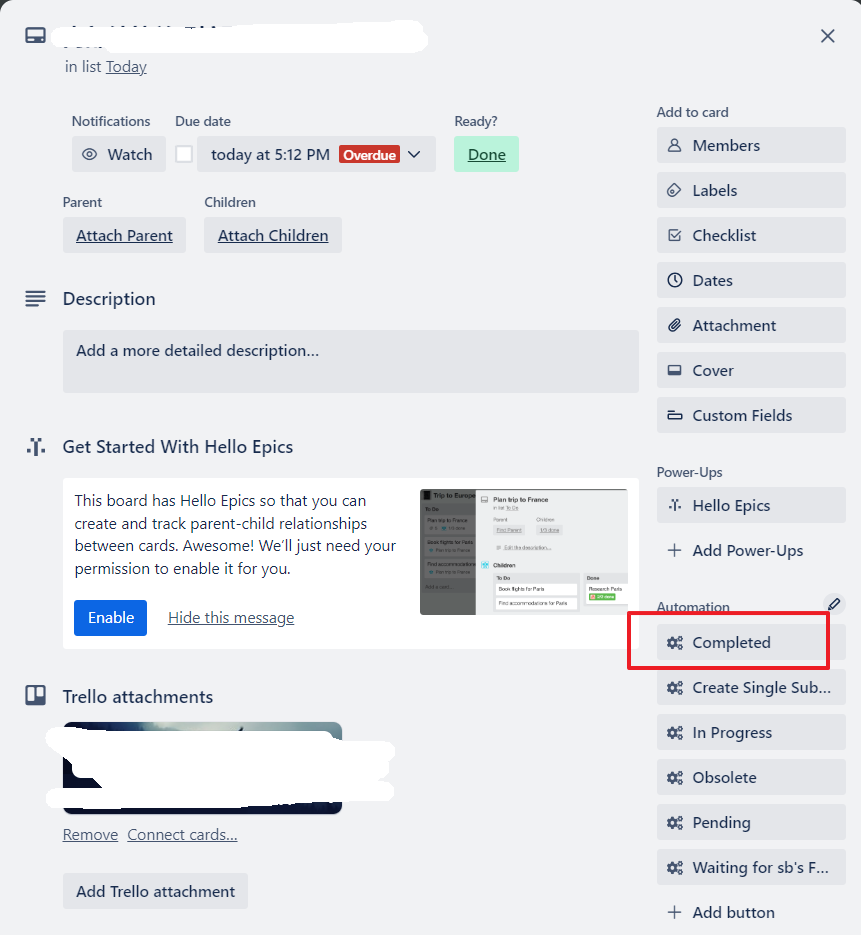This screenshot has height=935, width=861.
Task: Click the Dates clock icon
Action: click(x=674, y=280)
